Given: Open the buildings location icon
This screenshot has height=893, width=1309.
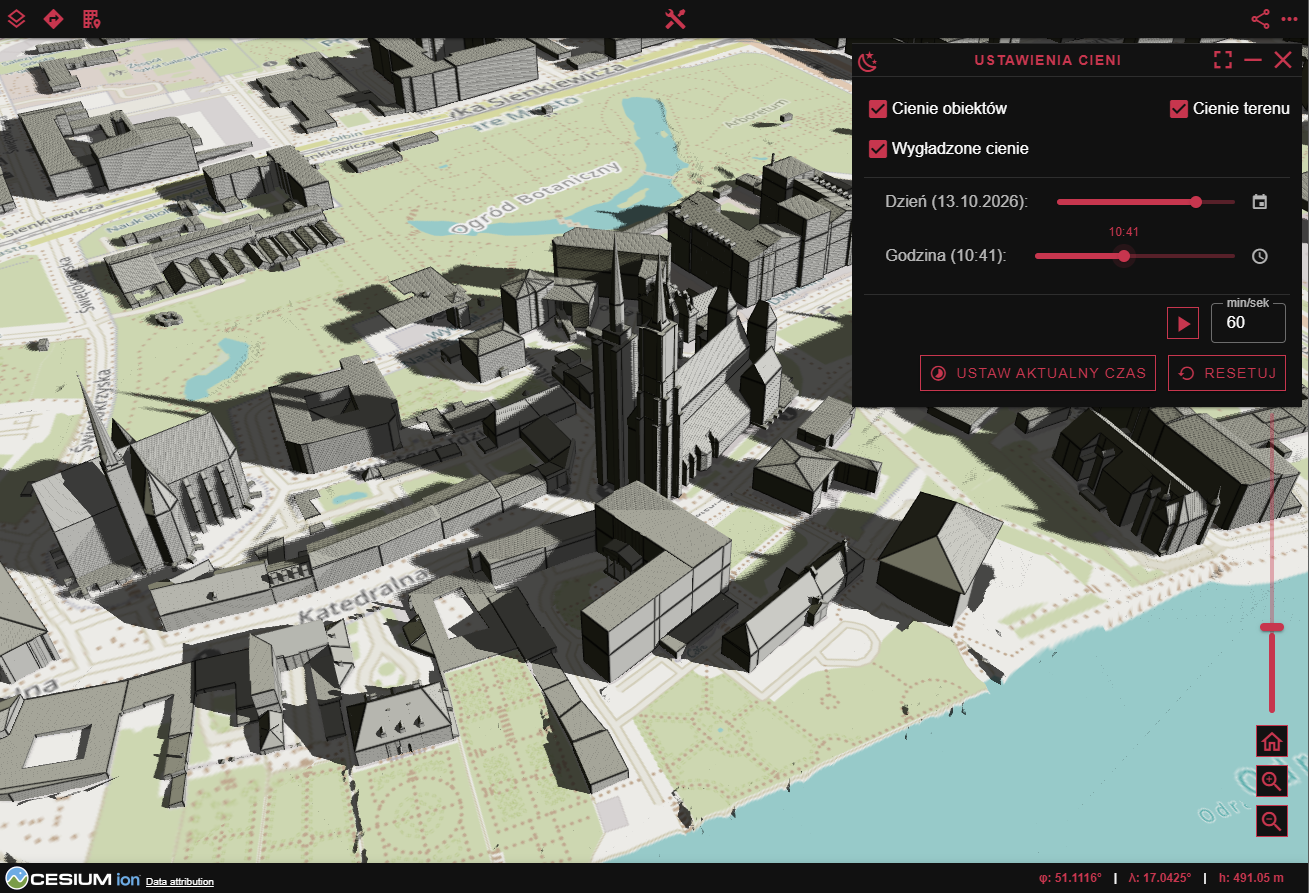Looking at the screenshot, I should pyautogui.click(x=91, y=18).
